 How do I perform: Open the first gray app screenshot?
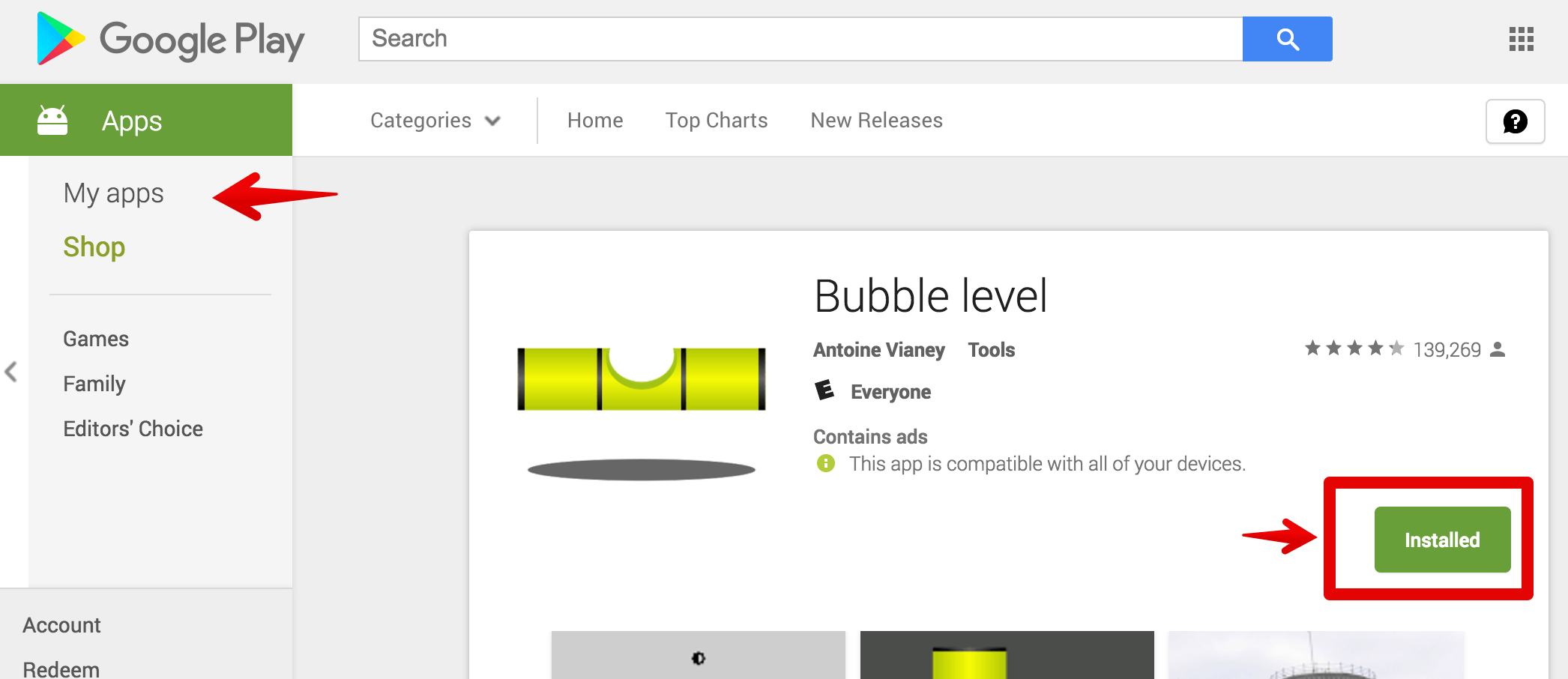click(699, 655)
